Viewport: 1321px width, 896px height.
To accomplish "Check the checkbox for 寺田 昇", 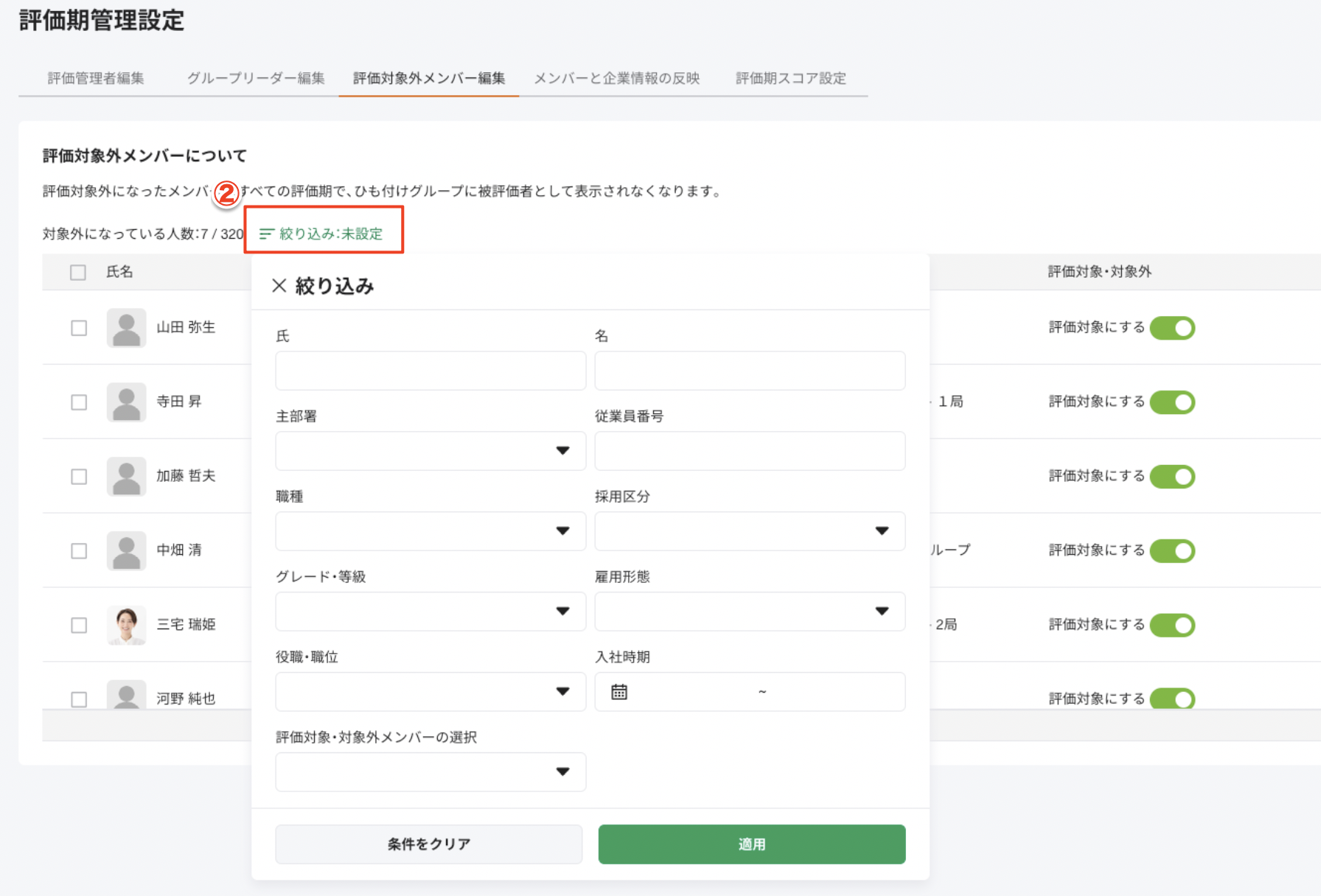I will (79, 402).
